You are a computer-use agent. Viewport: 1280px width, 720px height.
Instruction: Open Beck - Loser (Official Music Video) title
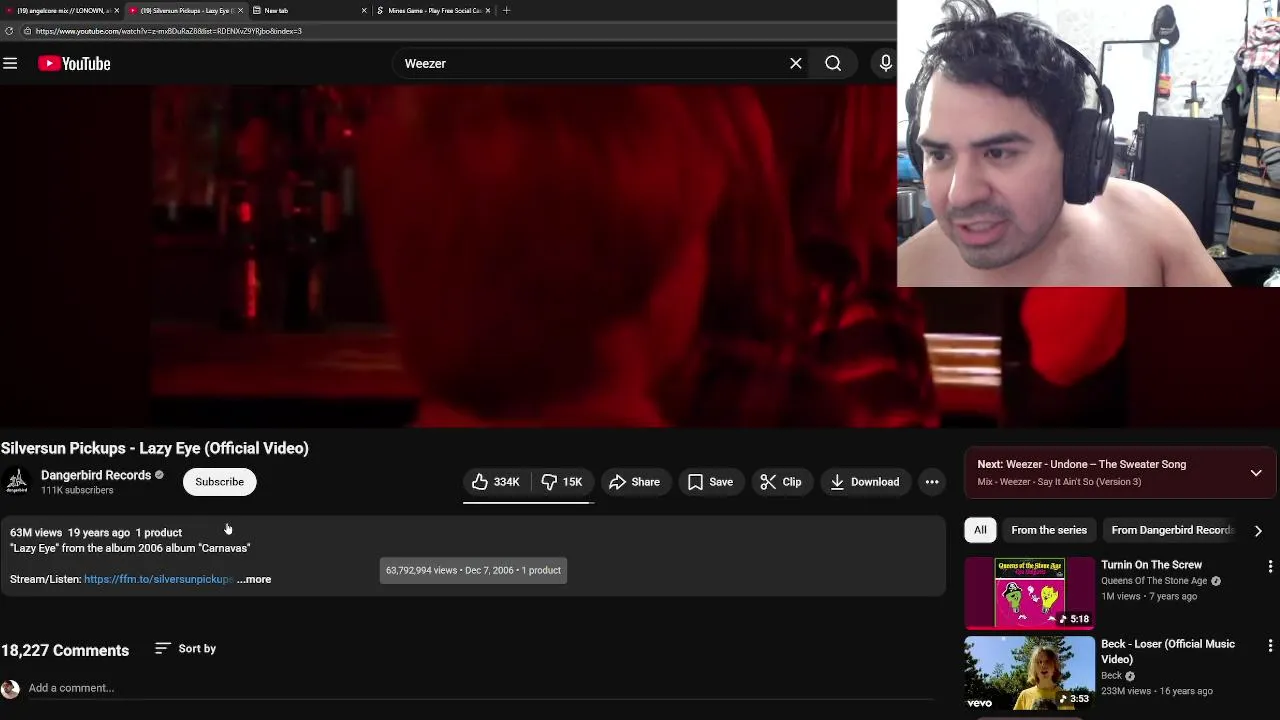pos(1168,652)
